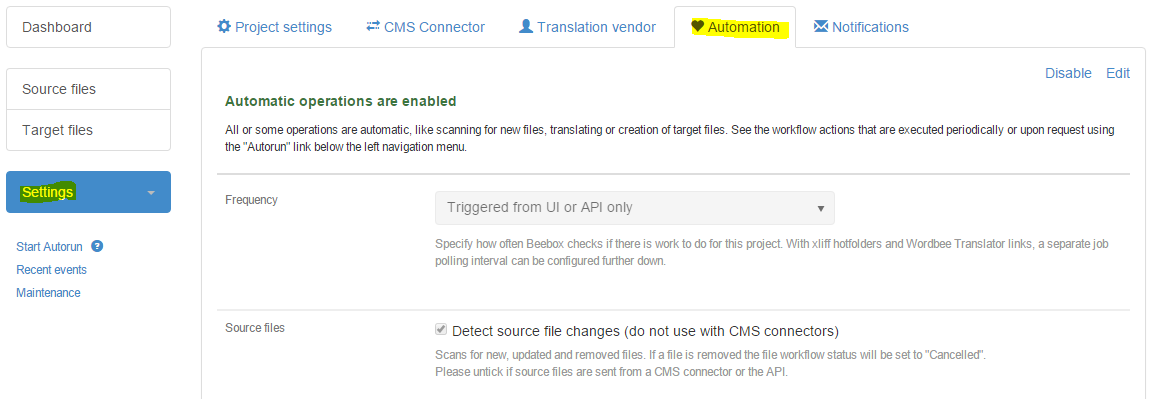Click the person icon on Translation vendor tab
1152x399 pixels.
click(525, 26)
